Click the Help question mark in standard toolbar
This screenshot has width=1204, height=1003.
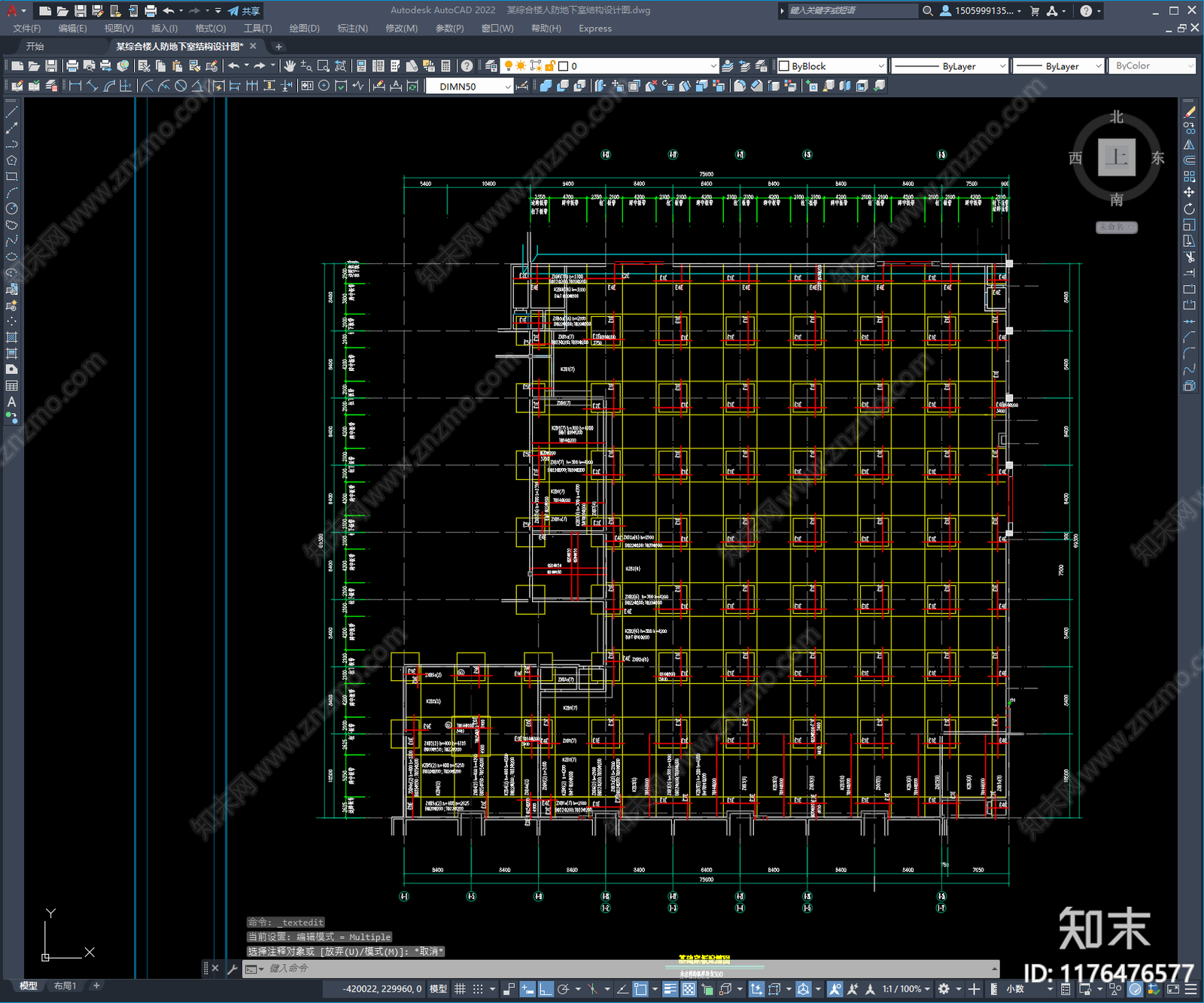467,66
